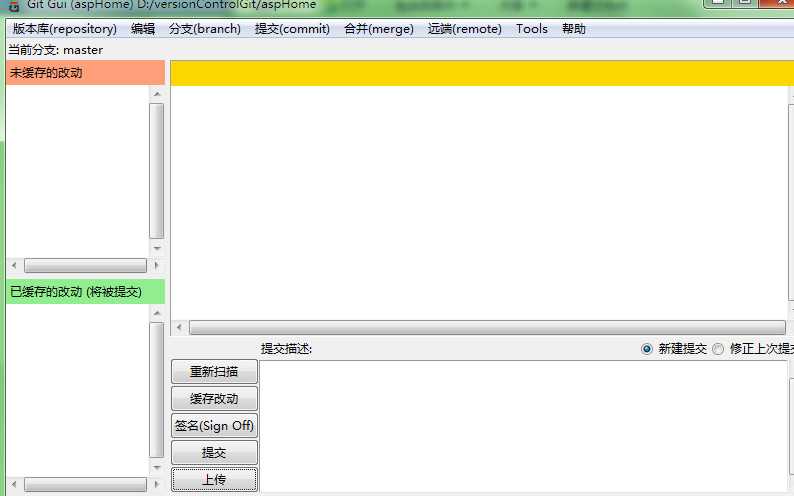Open the 版本库(repository) menu
This screenshot has height=496, width=794.
pyautogui.click(x=64, y=29)
